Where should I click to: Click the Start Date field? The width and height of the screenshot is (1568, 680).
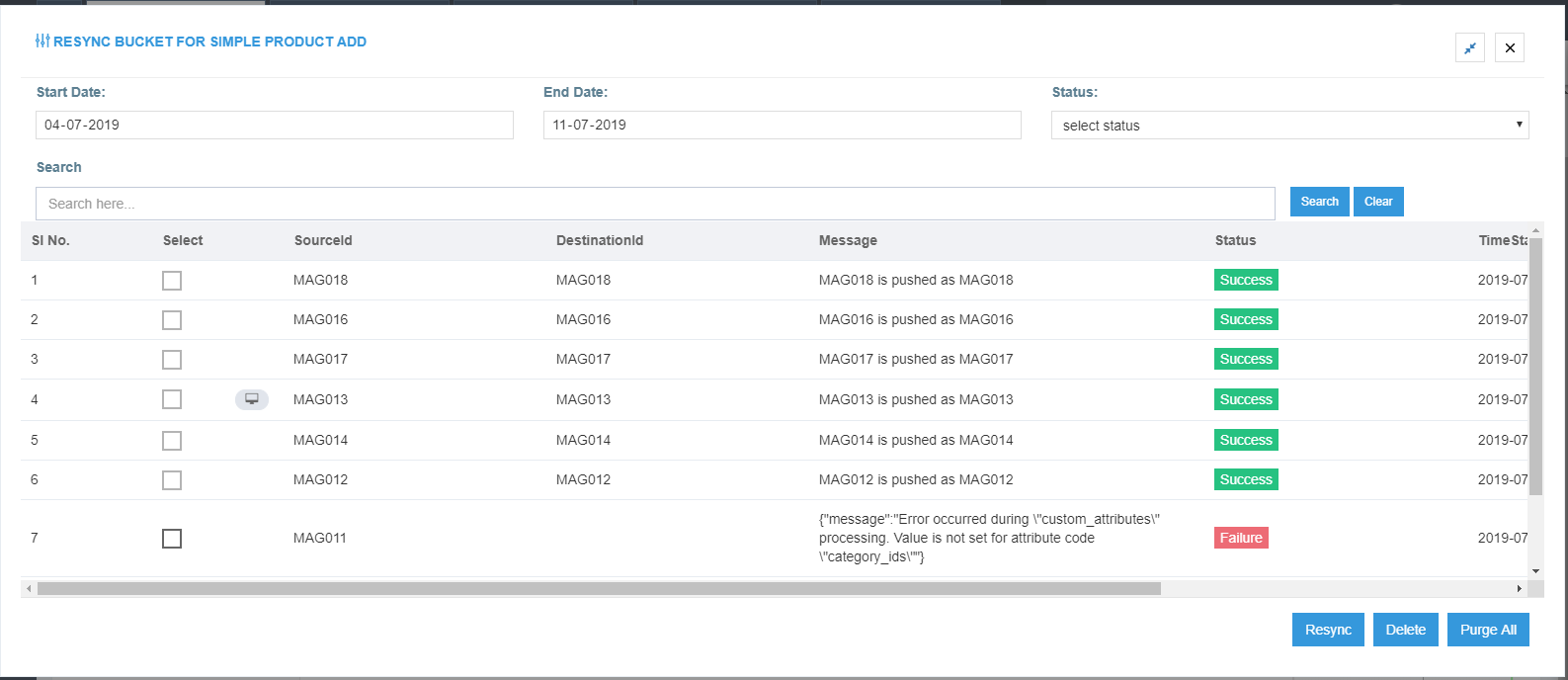pyautogui.click(x=275, y=126)
